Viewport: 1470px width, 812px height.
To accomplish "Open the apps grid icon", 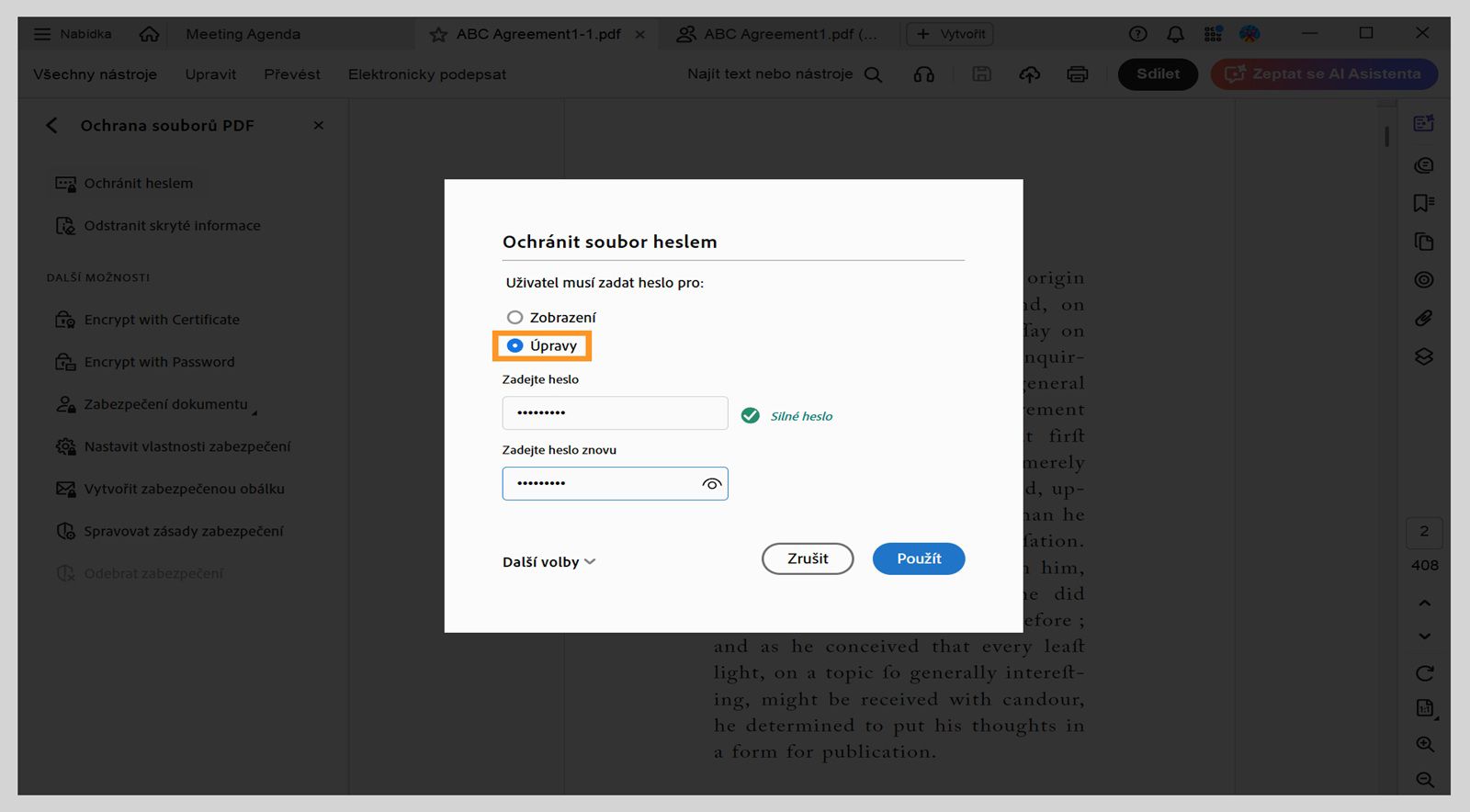I will click(1213, 34).
